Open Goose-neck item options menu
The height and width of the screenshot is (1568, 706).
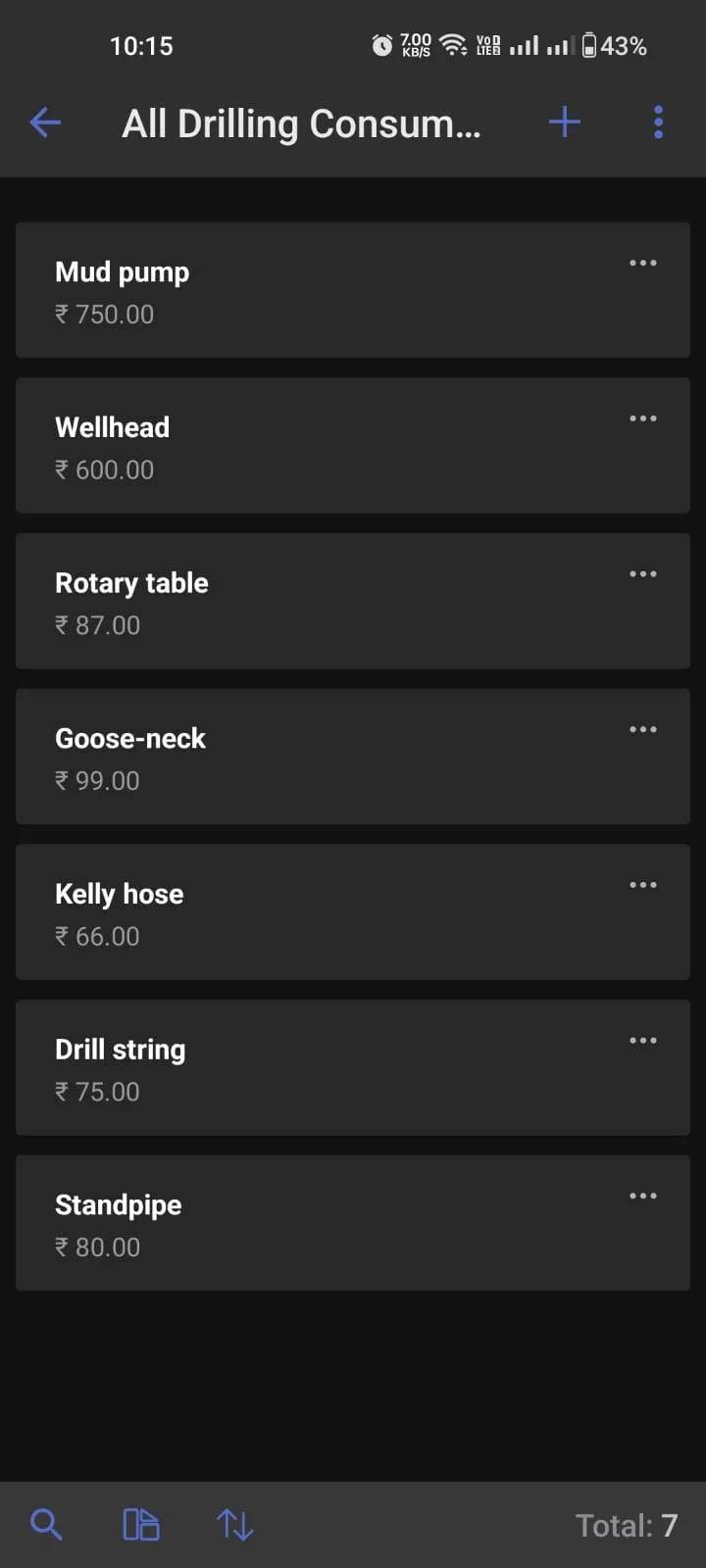pos(643,729)
